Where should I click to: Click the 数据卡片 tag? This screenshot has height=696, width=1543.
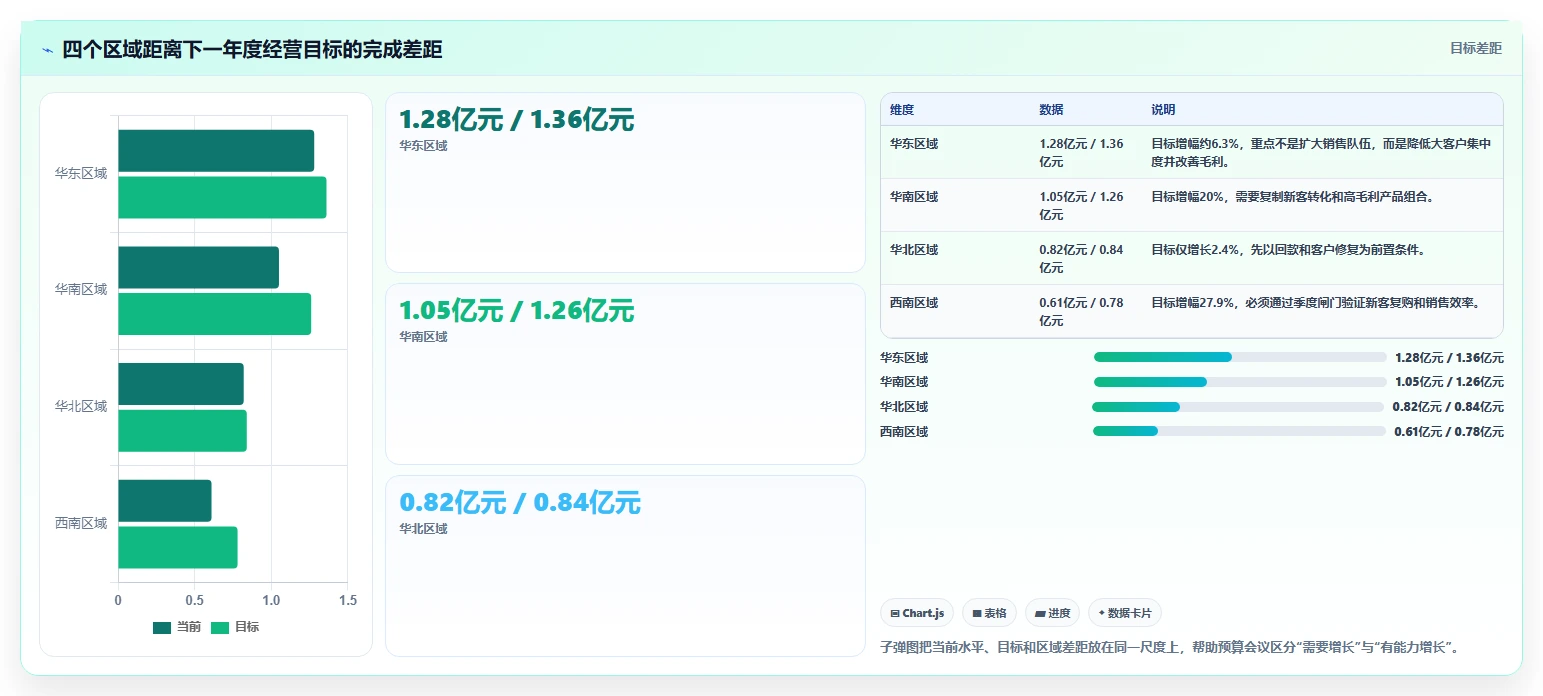click(1125, 613)
